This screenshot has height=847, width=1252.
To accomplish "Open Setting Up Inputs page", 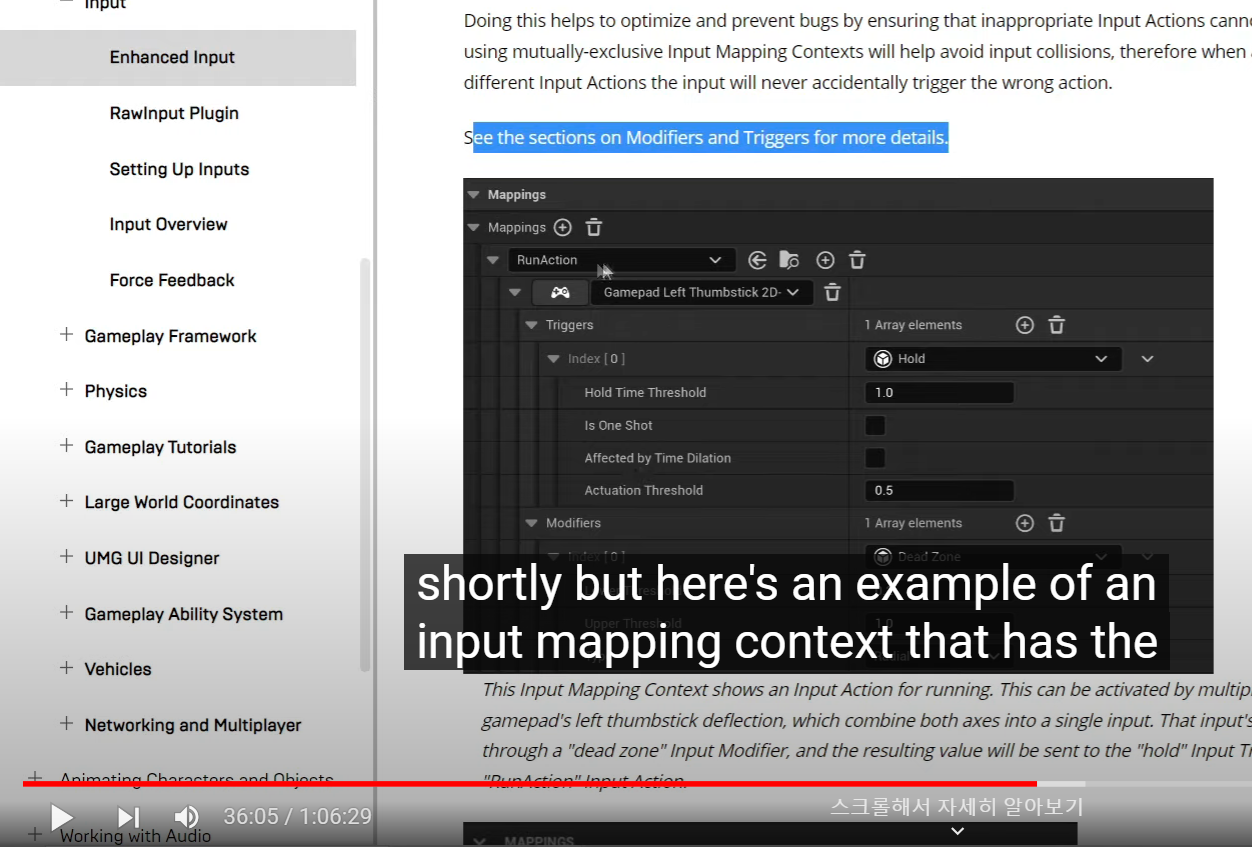I will [x=179, y=169].
